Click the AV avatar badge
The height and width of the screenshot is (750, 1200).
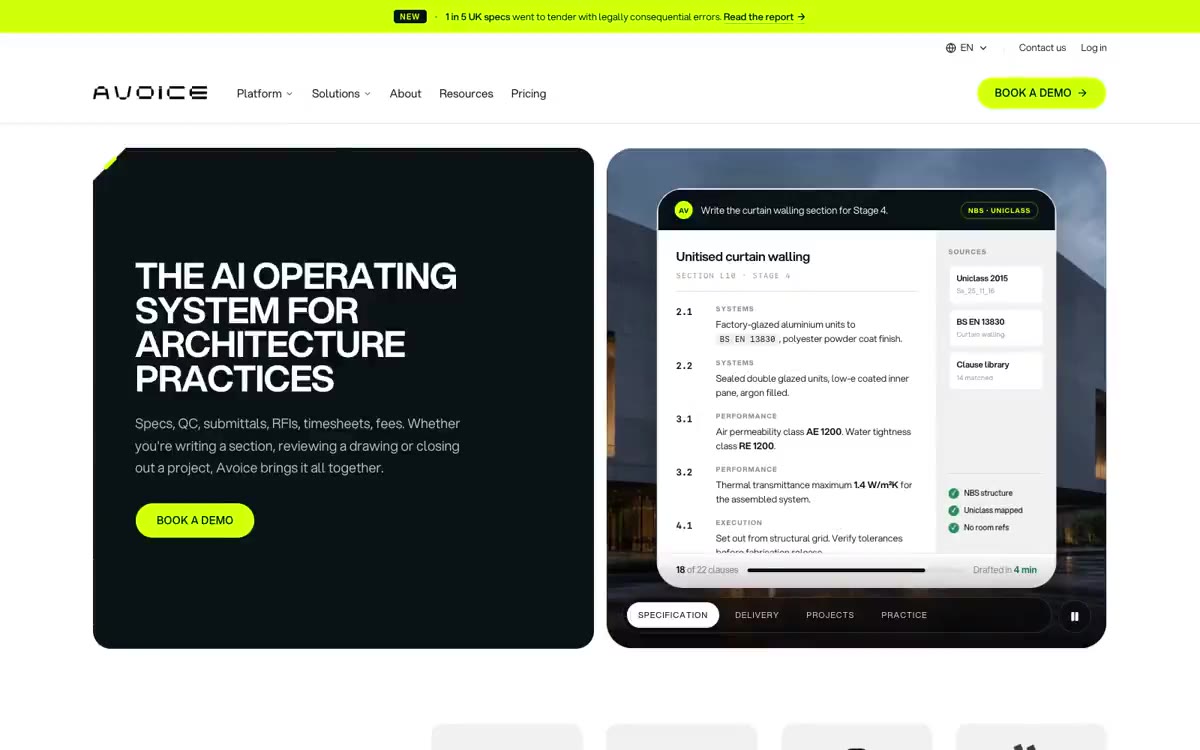pyautogui.click(x=684, y=210)
